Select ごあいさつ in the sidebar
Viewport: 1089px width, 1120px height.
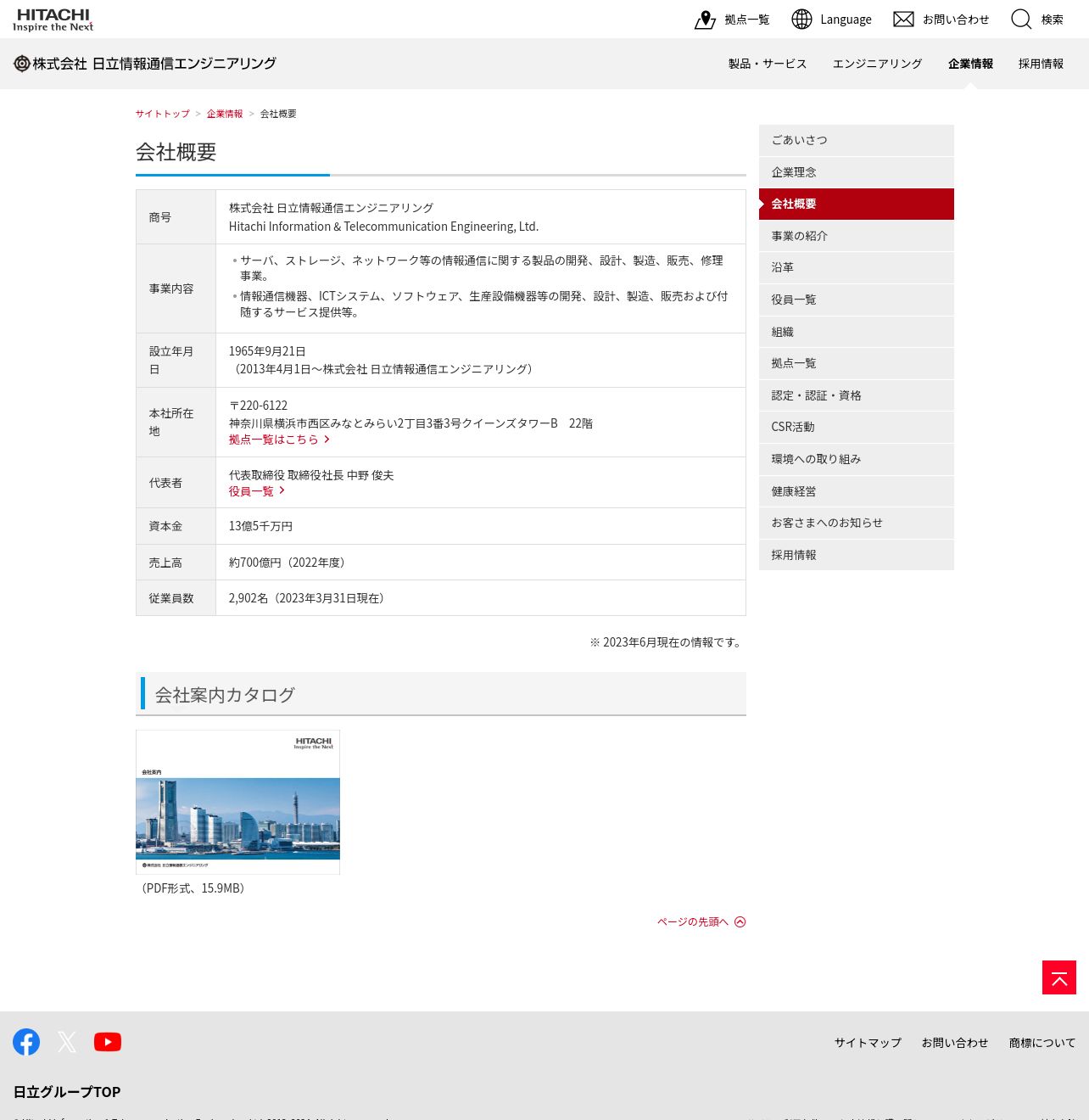tap(857, 141)
